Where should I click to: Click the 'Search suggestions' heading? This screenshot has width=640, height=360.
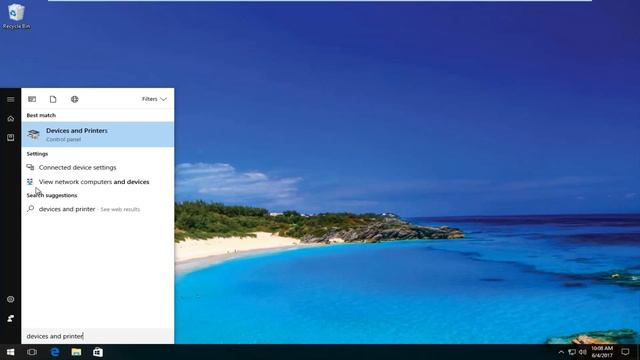click(52, 195)
